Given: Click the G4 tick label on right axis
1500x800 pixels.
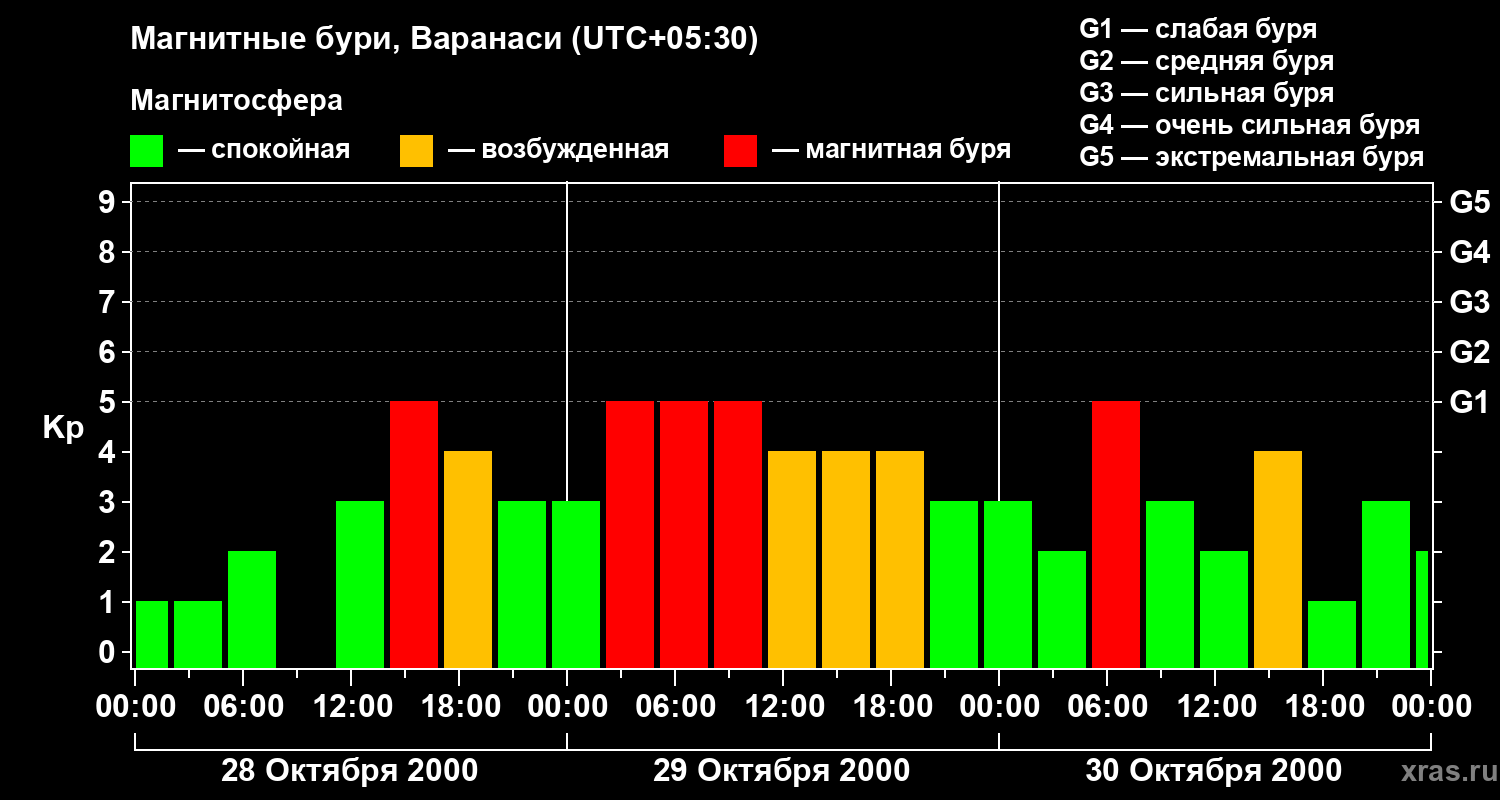Looking at the screenshot, I should click(1469, 252).
